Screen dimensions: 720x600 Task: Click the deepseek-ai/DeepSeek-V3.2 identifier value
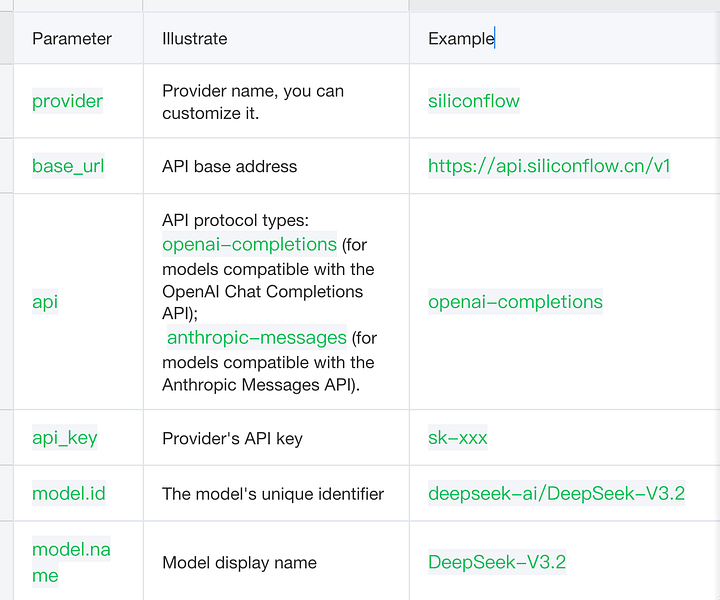click(x=556, y=493)
